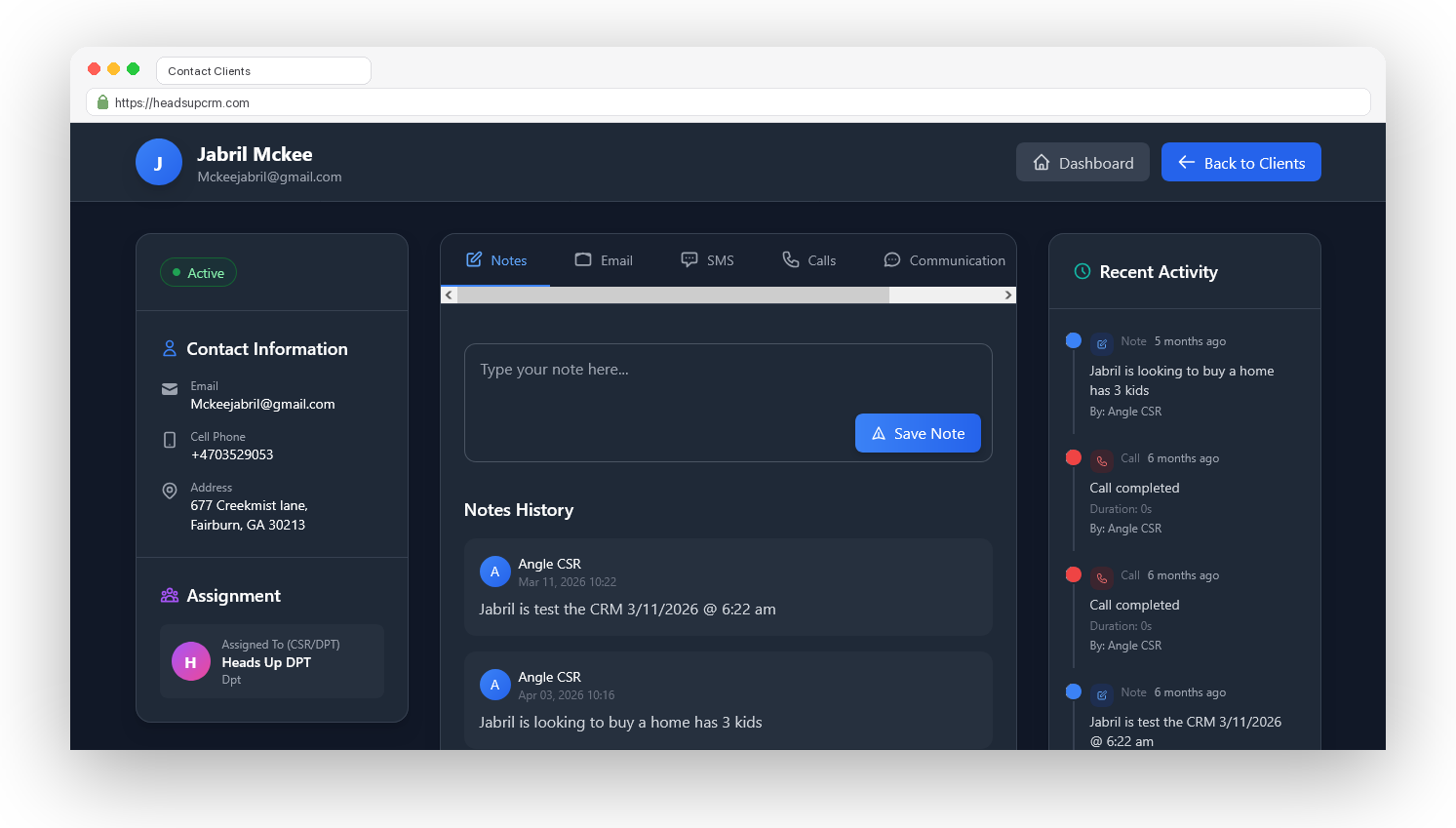This screenshot has width=1456, height=828.
Task: Click the person icon beside Contact Information
Action: [170, 348]
